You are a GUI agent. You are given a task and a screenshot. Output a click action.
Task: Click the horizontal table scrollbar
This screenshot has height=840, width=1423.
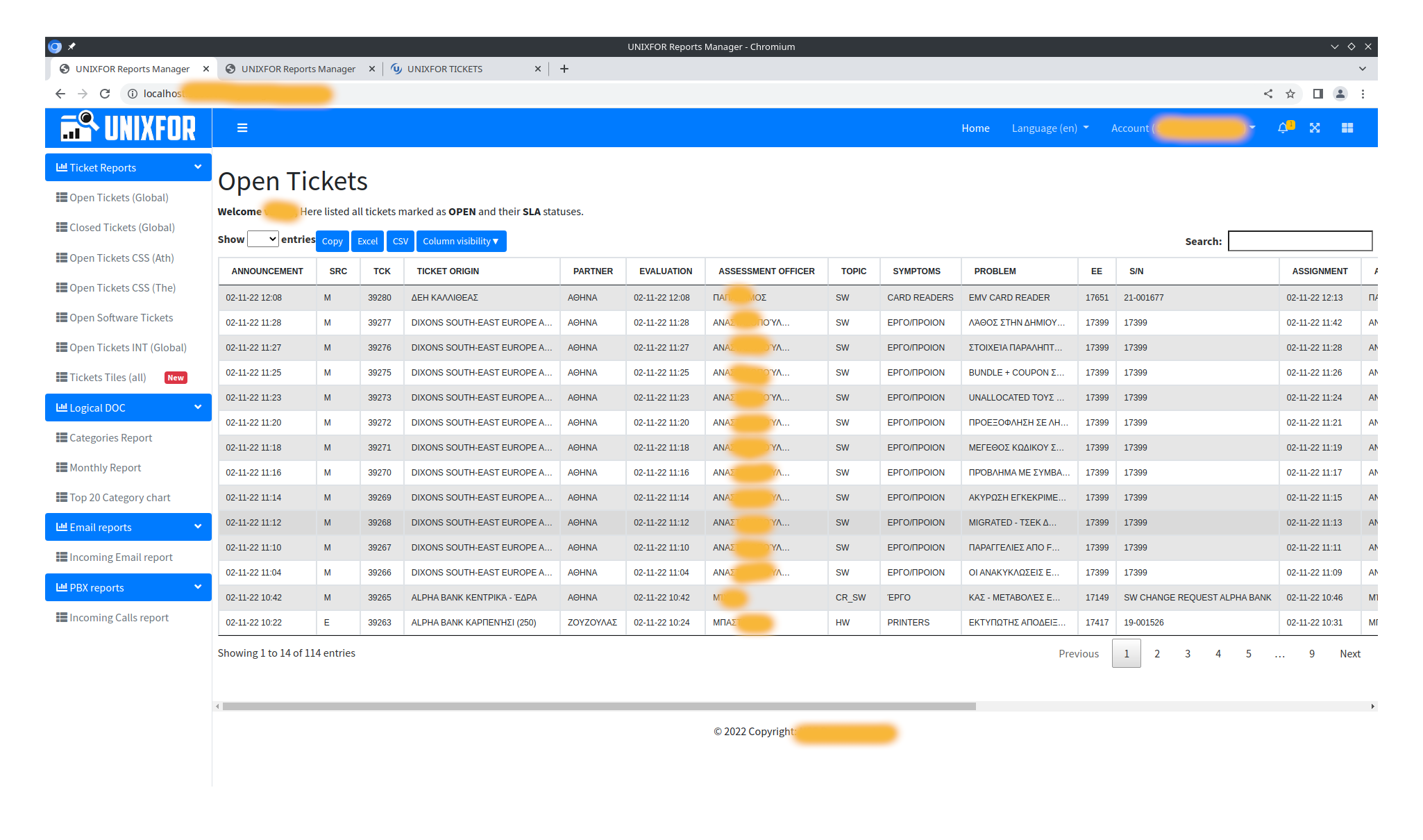point(598,706)
